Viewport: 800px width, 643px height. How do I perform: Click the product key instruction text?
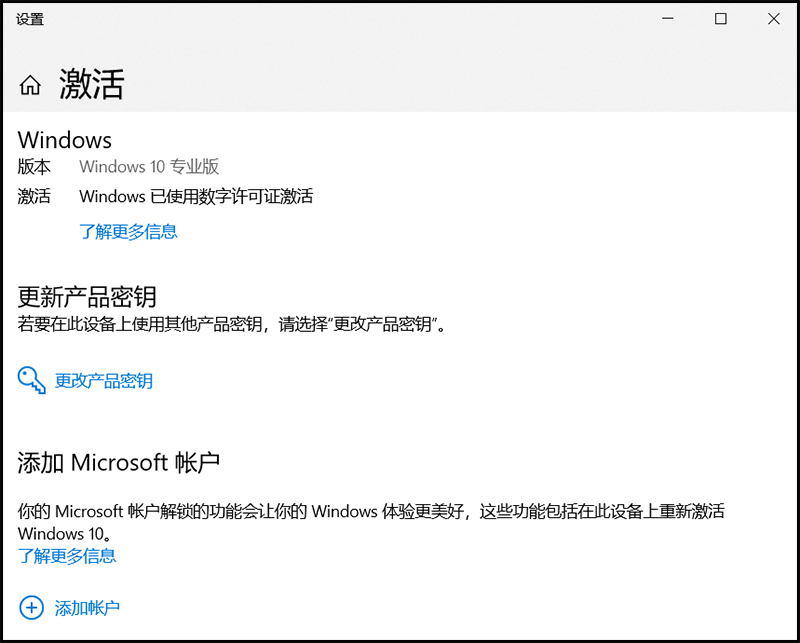232,324
